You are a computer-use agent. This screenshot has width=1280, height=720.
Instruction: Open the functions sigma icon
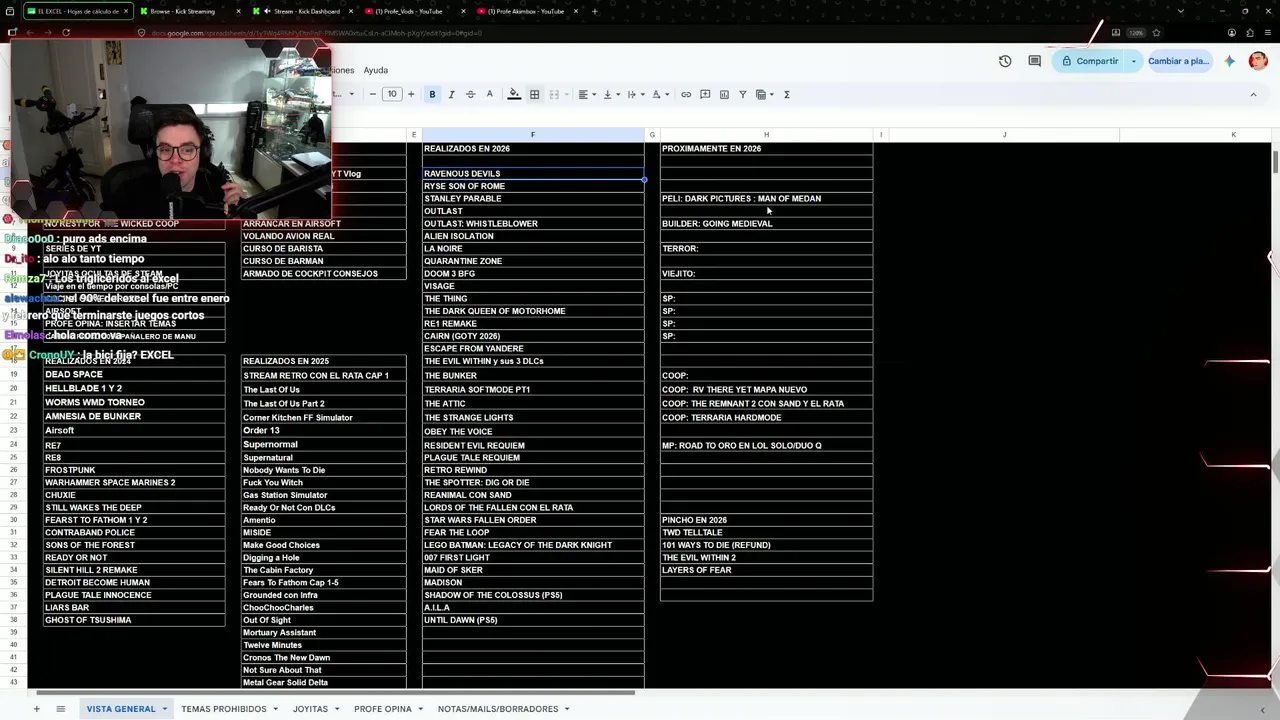787,94
